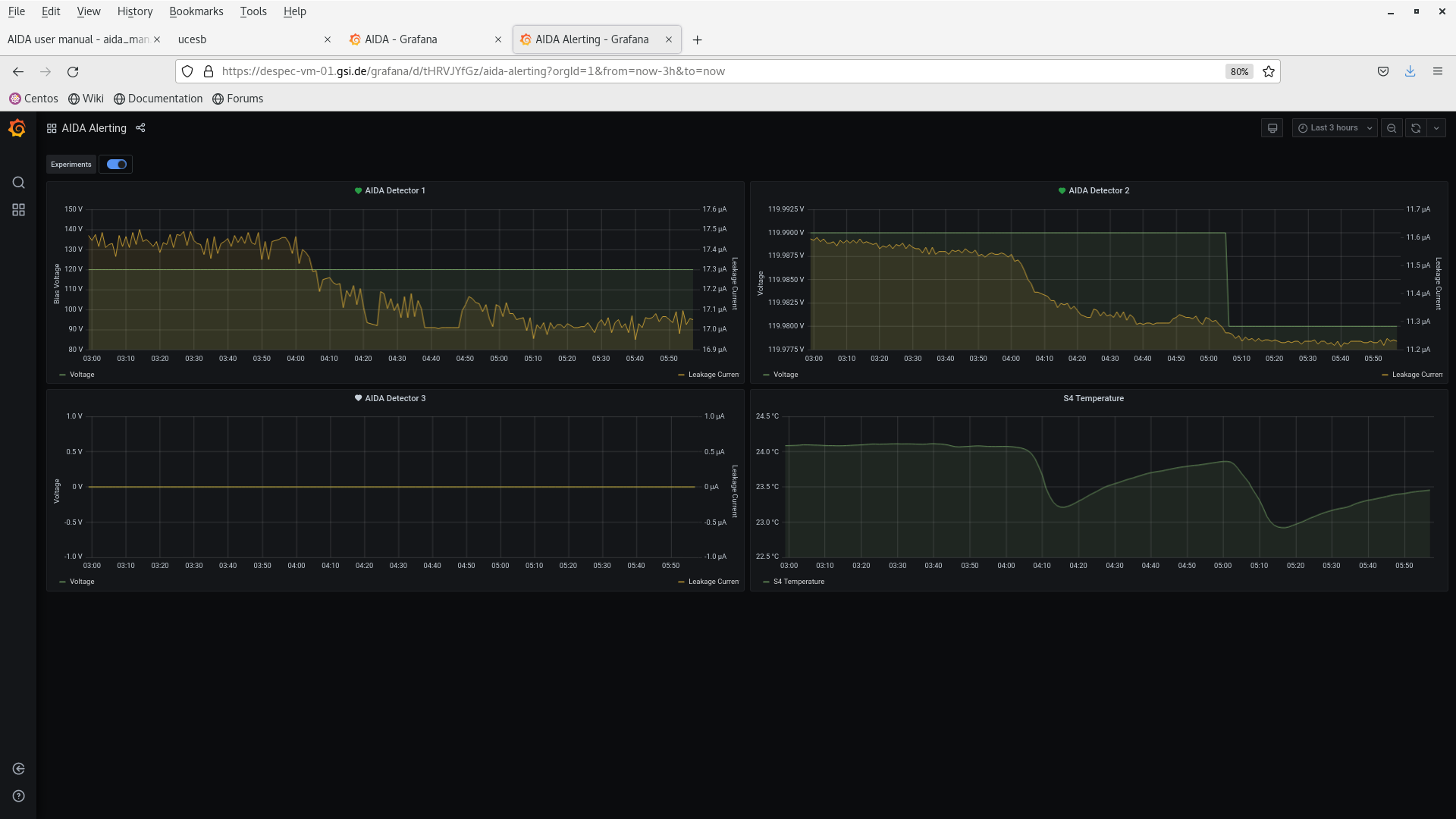Toggle Voltage series in Detector 3 legend

(x=82, y=582)
